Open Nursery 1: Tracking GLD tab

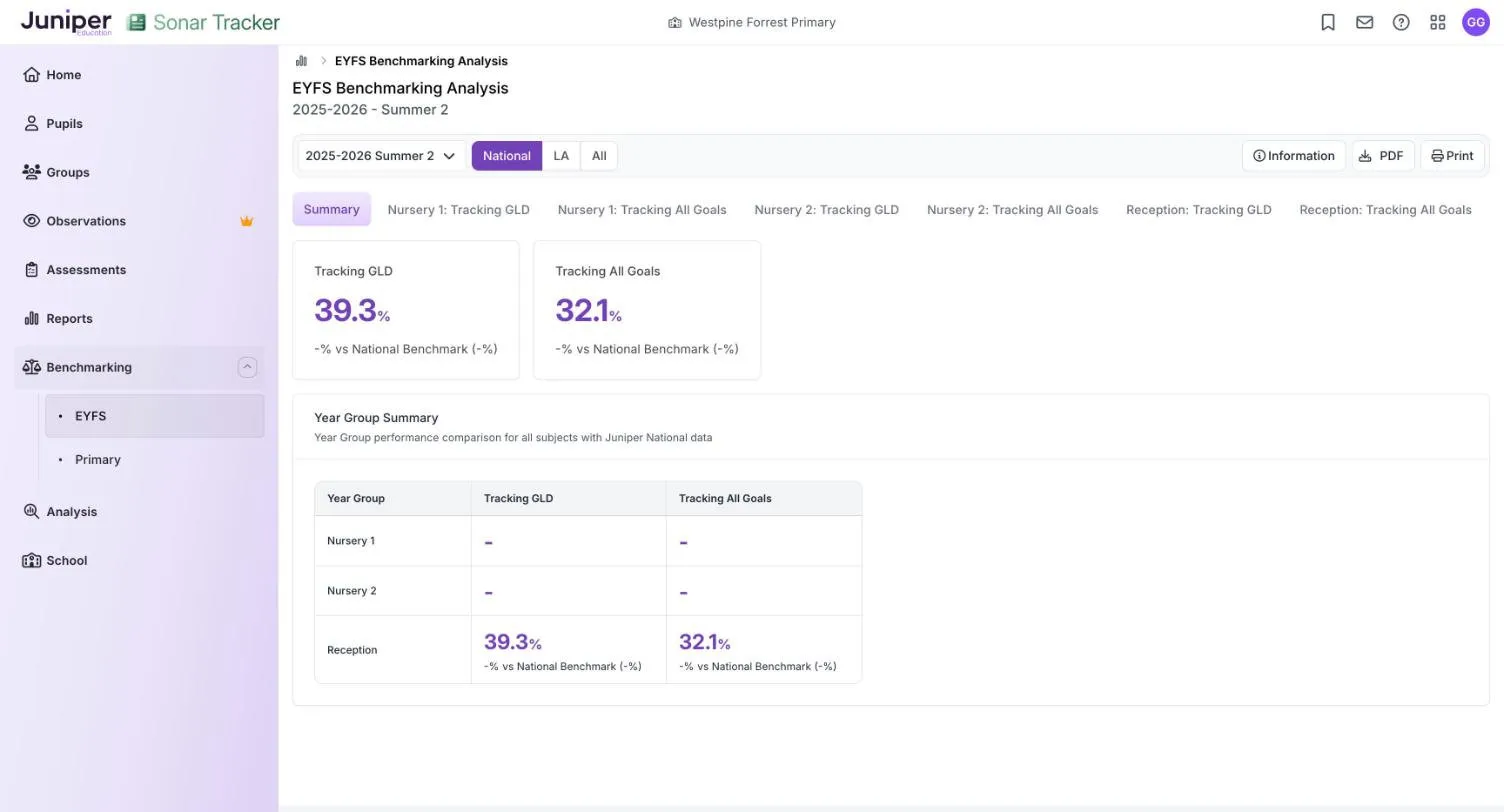click(x=459, y=210)
